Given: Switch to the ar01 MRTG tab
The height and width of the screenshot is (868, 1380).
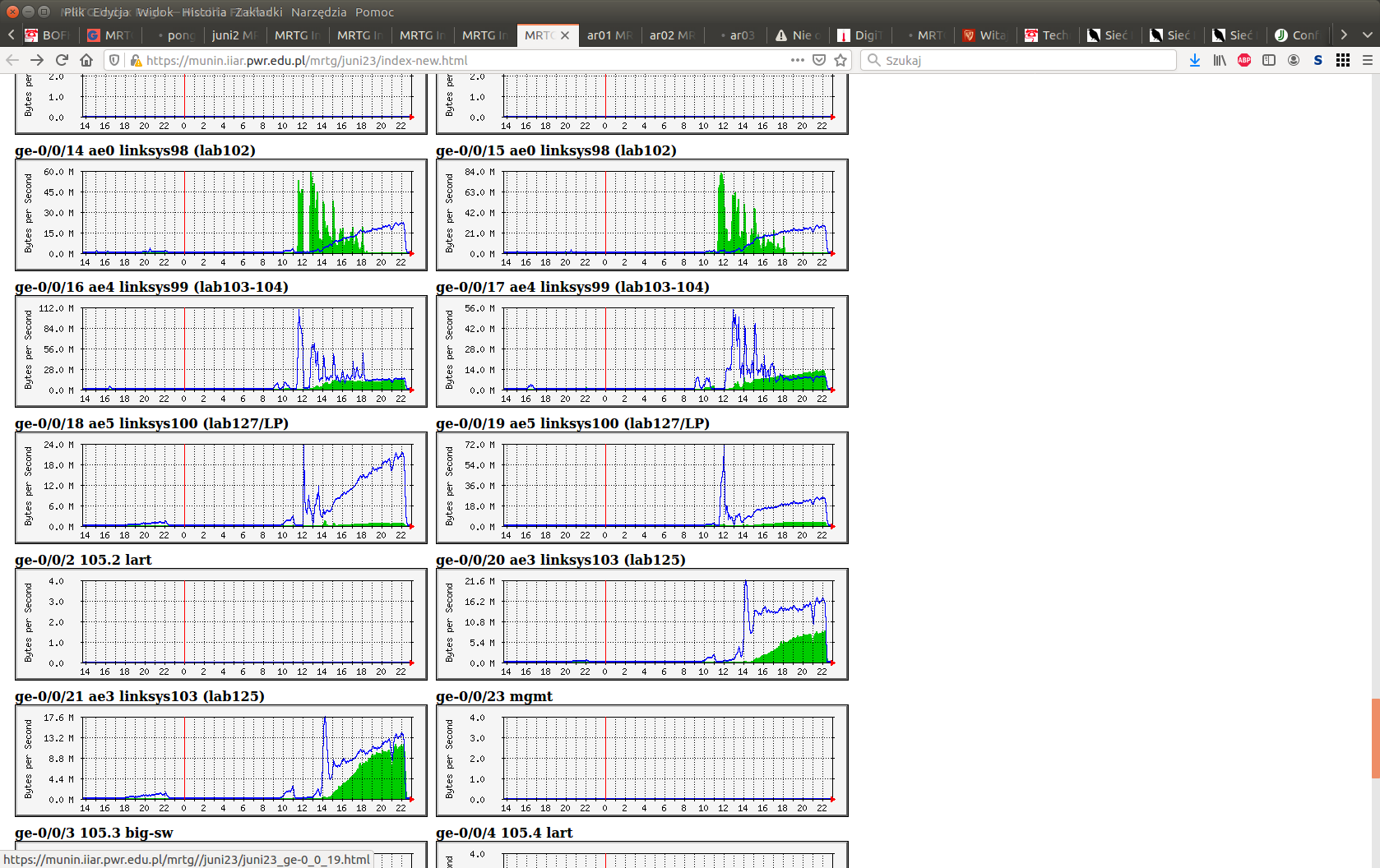Looking at the screenshot, I should tap(609, 35).
